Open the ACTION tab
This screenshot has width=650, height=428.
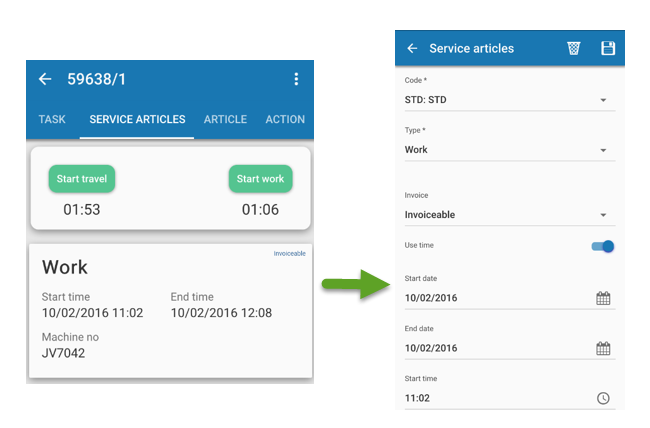tap(285, 119)
